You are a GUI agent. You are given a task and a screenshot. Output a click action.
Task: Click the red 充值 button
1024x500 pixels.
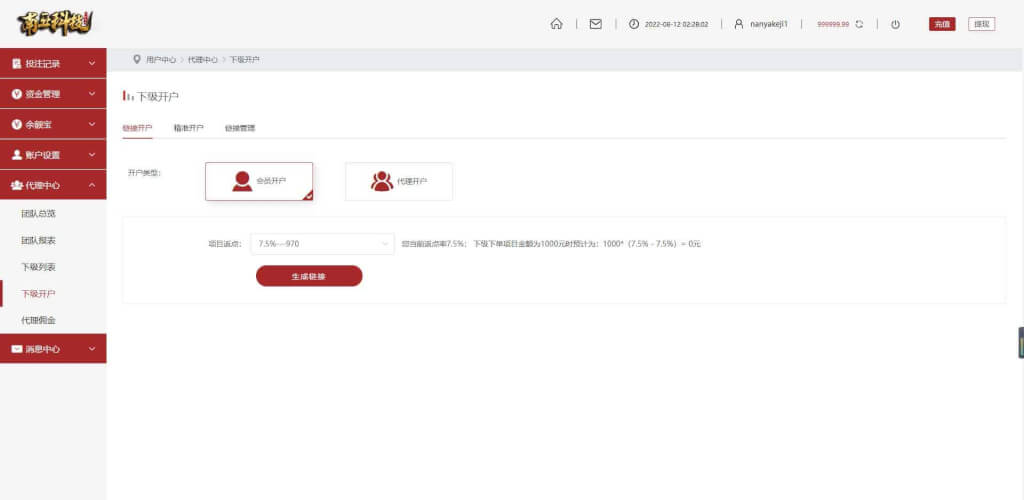(942, 24)
